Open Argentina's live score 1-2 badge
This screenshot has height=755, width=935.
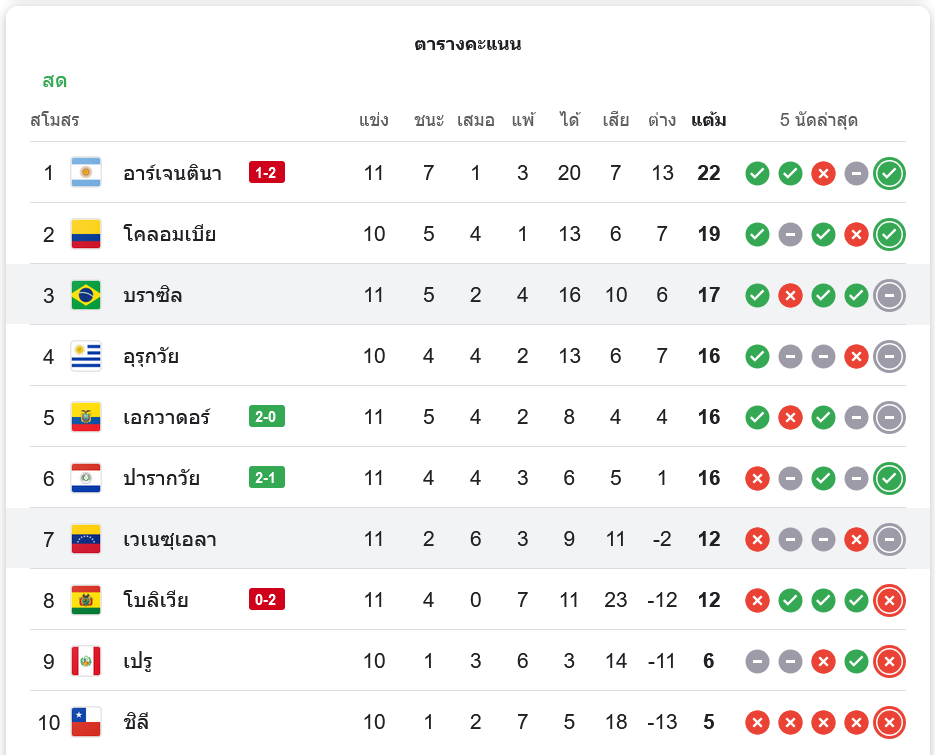(x=267, y=173)
